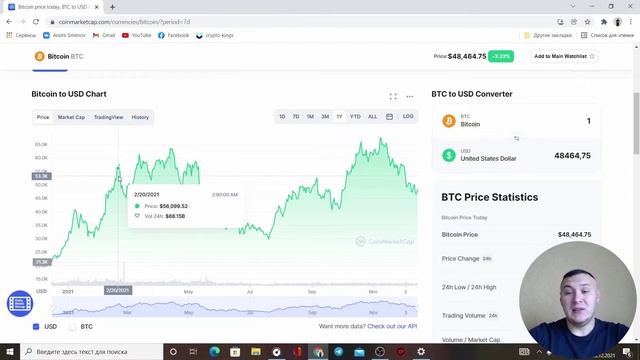Open Telegram from taskbar
This screenshot has width=640, height=360.
click(338, 351)
